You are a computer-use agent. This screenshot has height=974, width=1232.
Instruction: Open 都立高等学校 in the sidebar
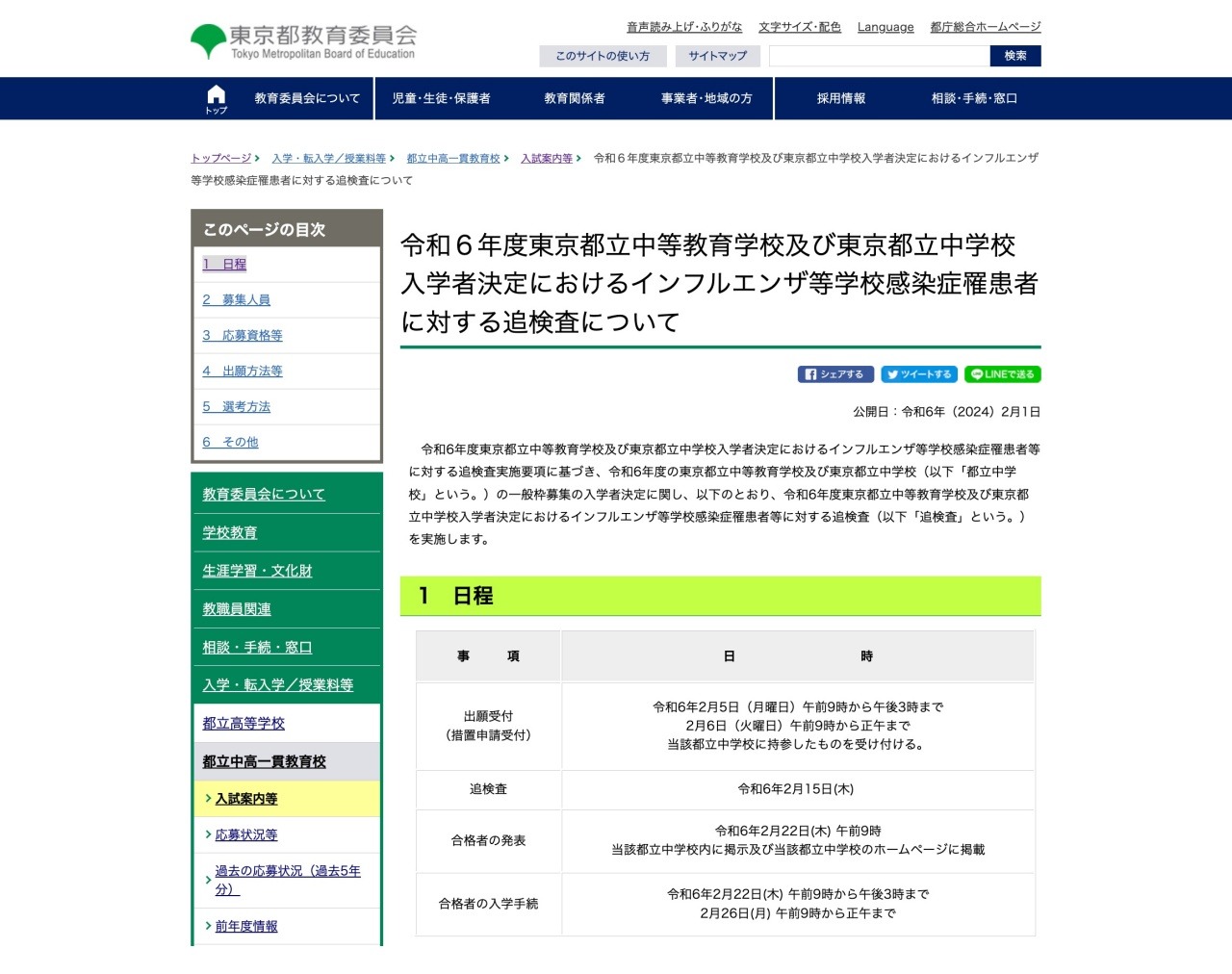244,724
